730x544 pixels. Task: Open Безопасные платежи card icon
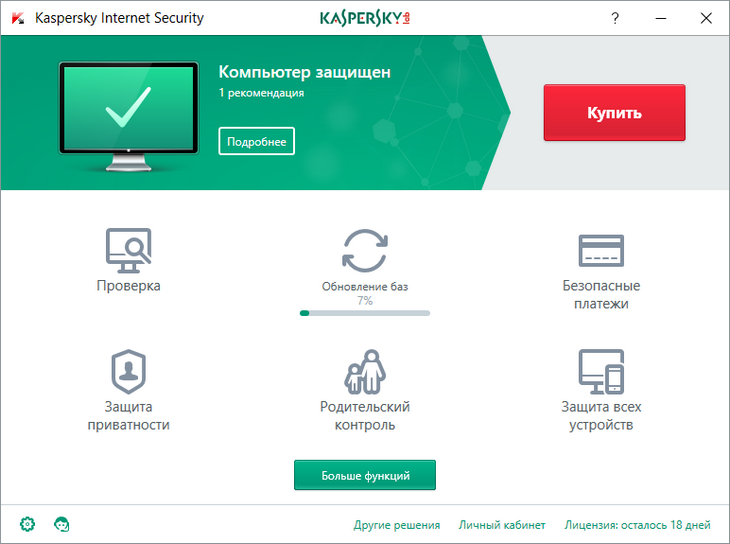601,250
